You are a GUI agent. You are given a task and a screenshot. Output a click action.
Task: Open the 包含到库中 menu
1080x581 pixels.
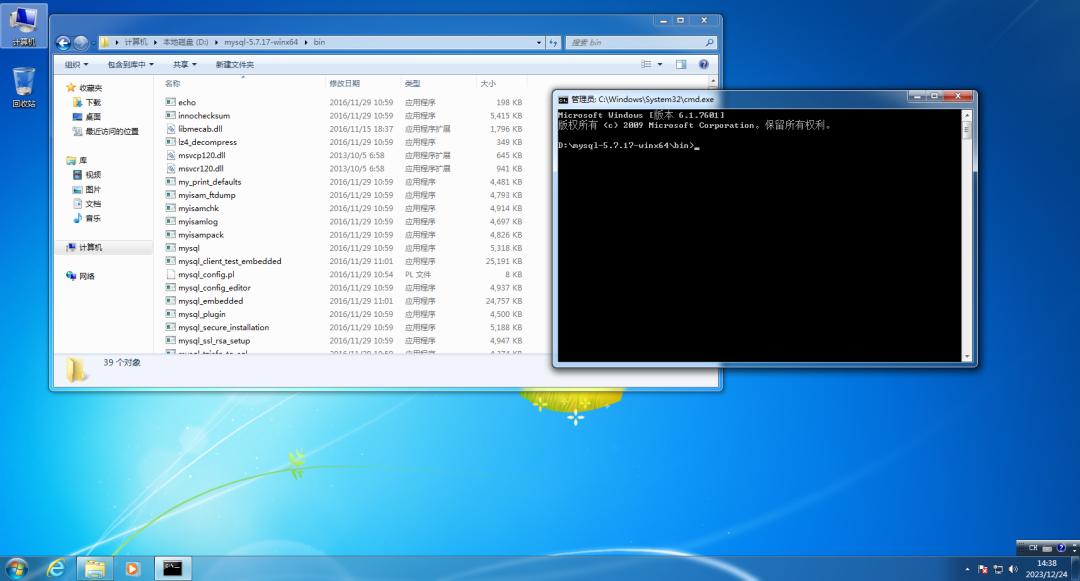pyautogui.click(x=130, y=65)
